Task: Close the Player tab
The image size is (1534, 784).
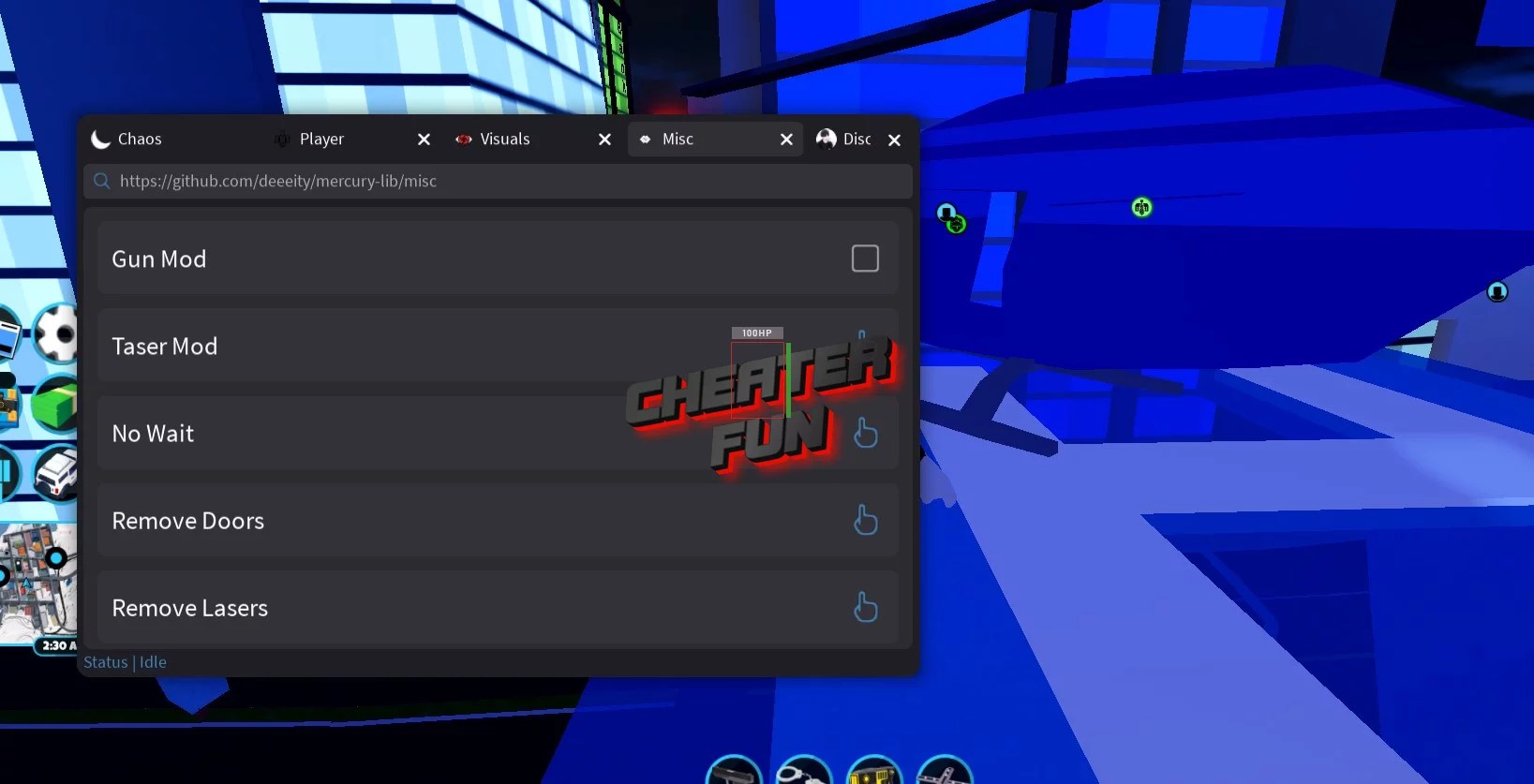Action: (x=424, y=140)
